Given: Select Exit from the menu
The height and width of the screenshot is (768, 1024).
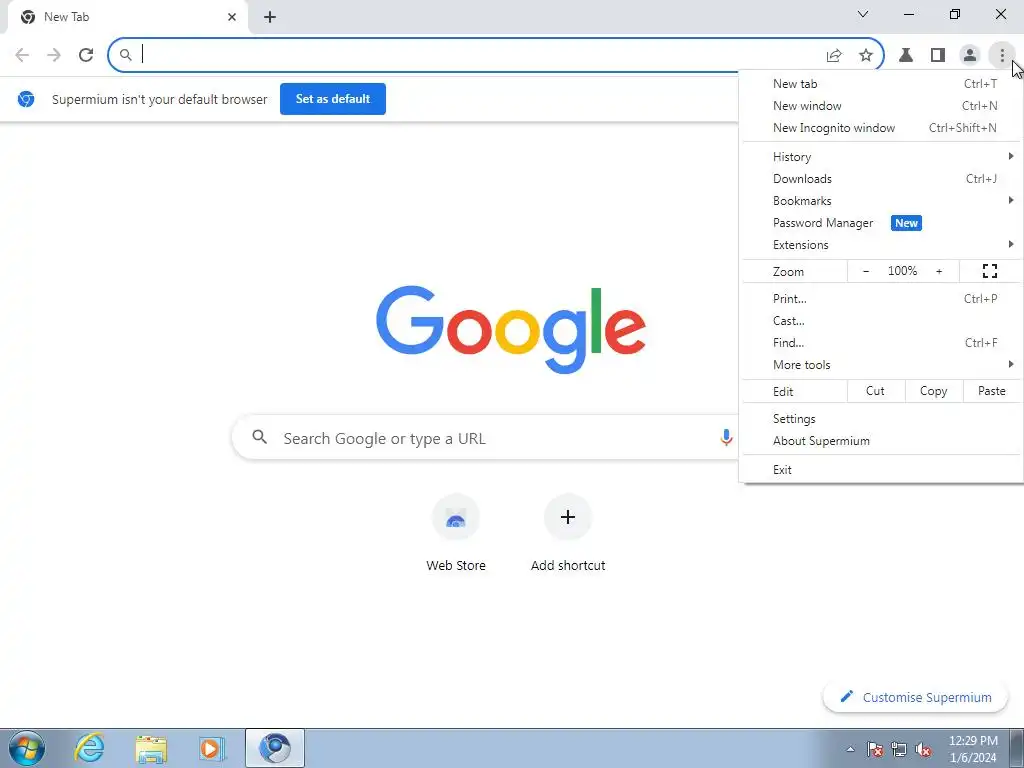Looking at the screenshot, I should click(x=882, y=470).
